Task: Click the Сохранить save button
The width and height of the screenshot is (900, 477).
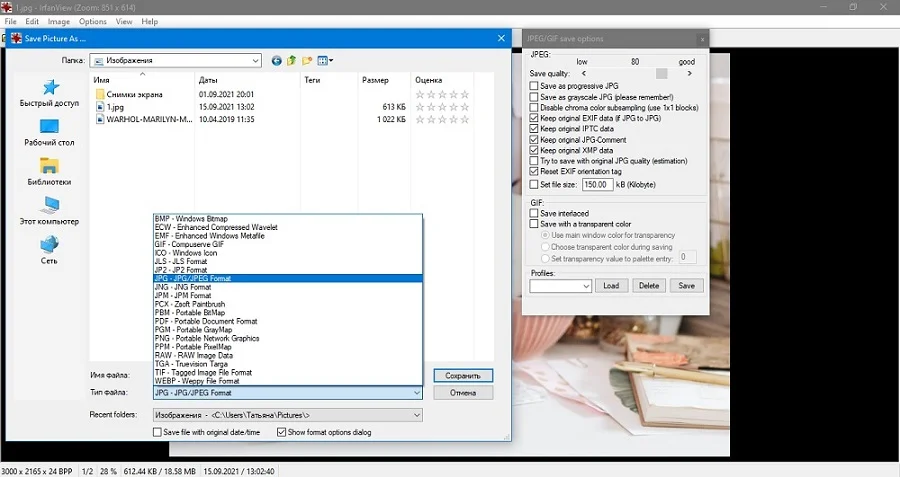Action: [x=463, y=376]
